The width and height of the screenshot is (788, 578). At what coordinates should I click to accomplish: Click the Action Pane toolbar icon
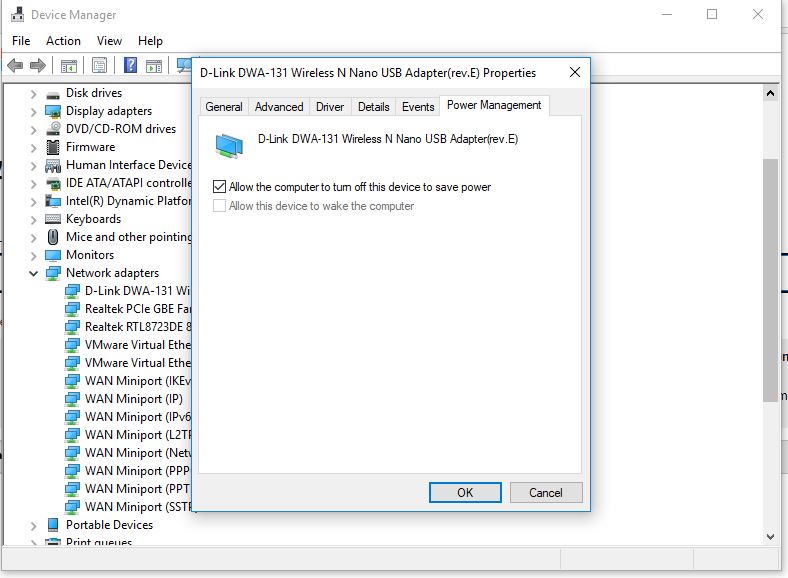tap(154, 66)
